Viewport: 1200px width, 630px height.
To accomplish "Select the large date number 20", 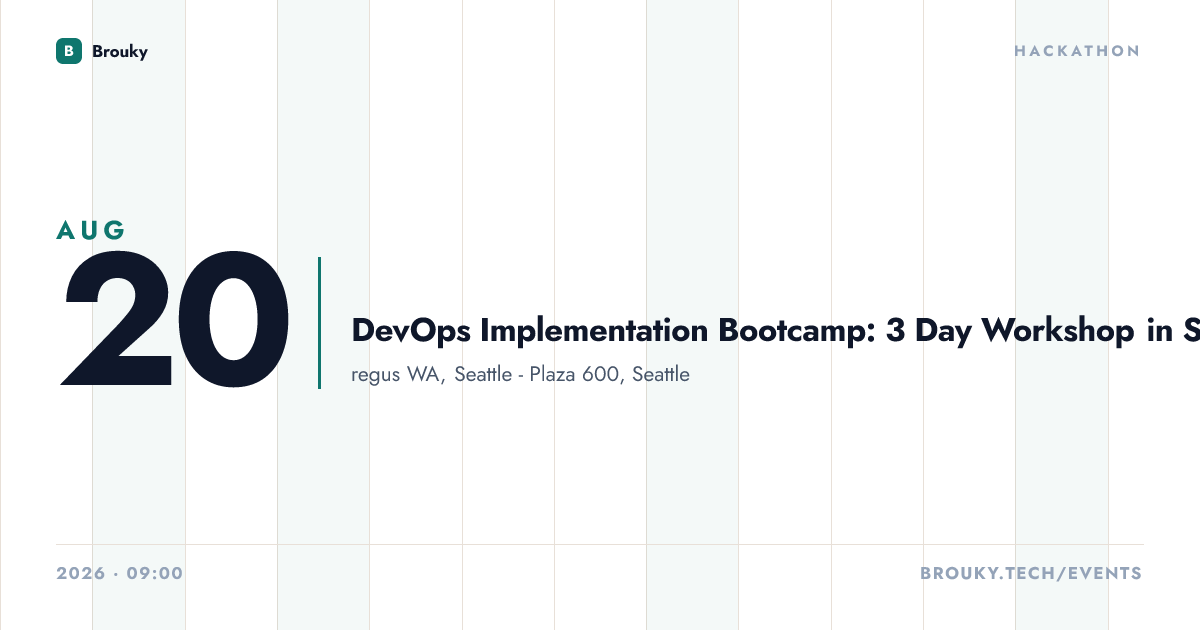I will tap(176, 320).
